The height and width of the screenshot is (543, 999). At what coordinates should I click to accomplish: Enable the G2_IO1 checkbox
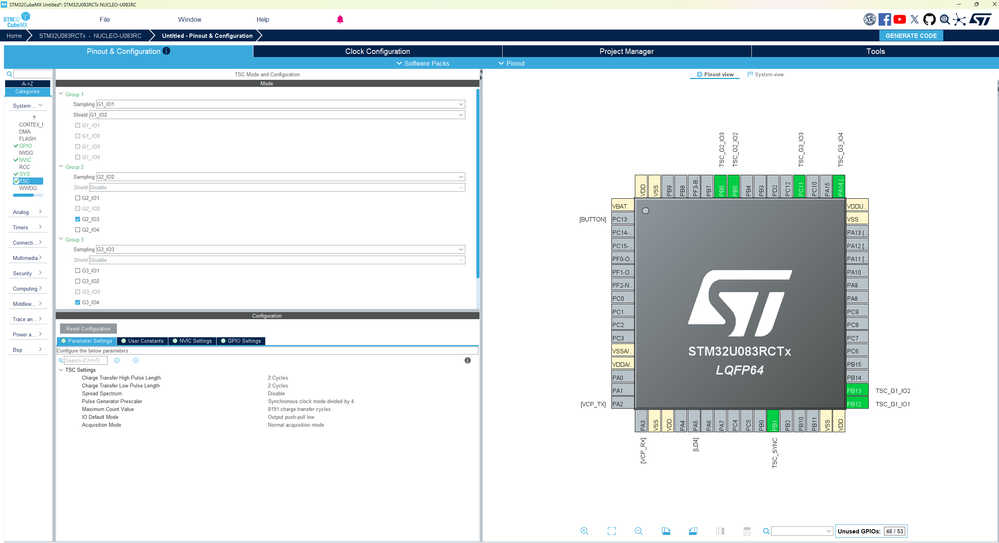[78, 198]
